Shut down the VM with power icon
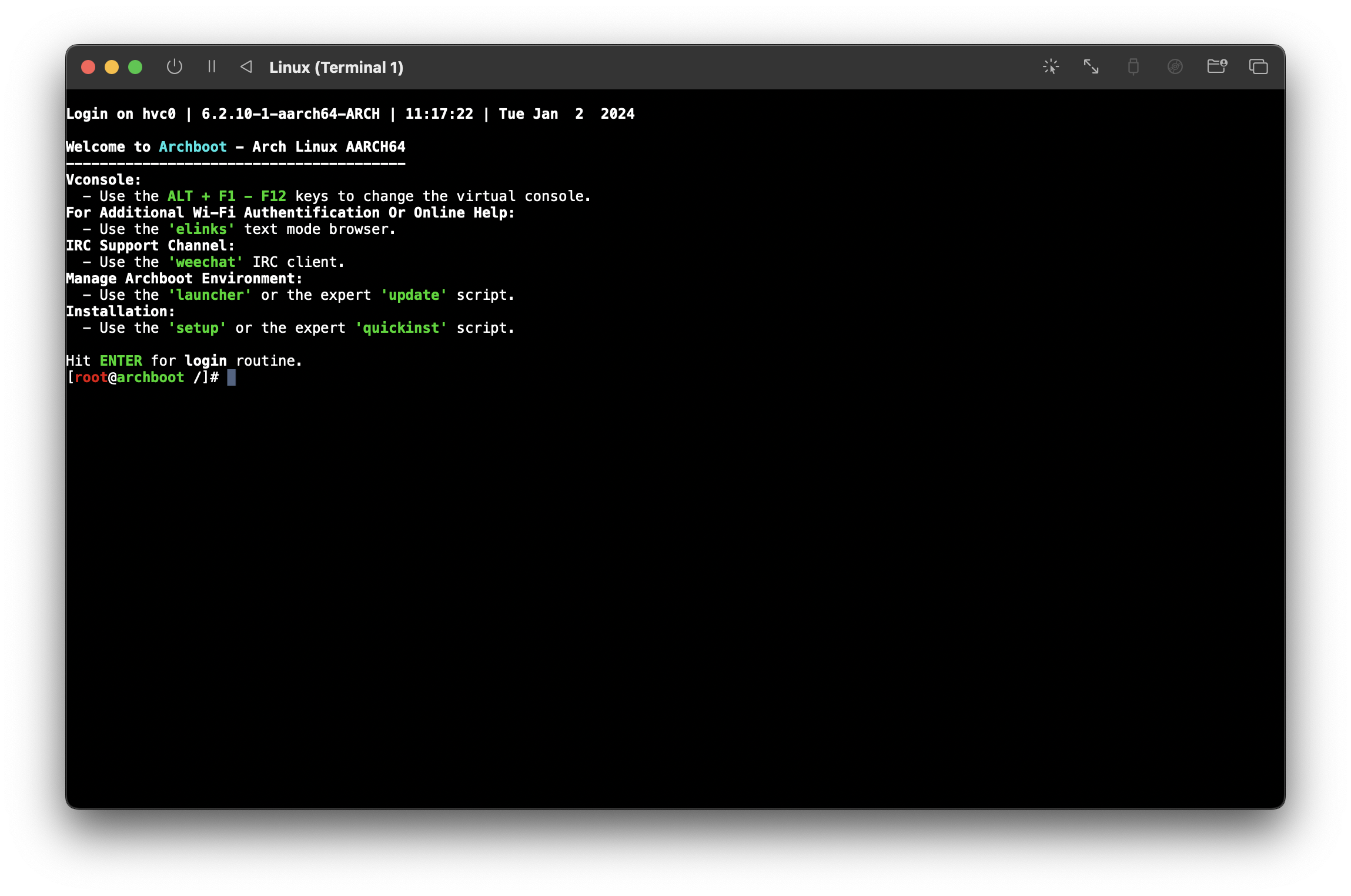Screen dimensions: 1351x896 click(174, 67)
